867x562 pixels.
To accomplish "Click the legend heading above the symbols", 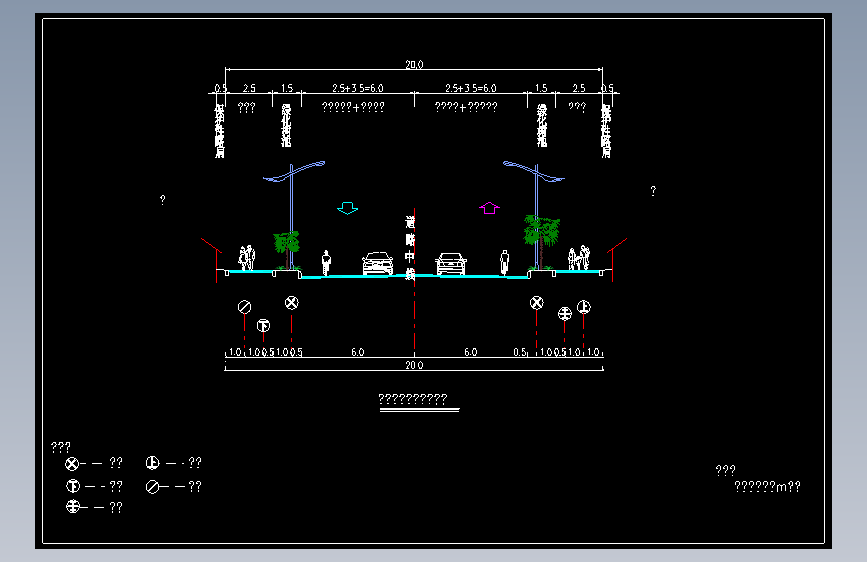I will pyautogui.click(x=61, y=446).
